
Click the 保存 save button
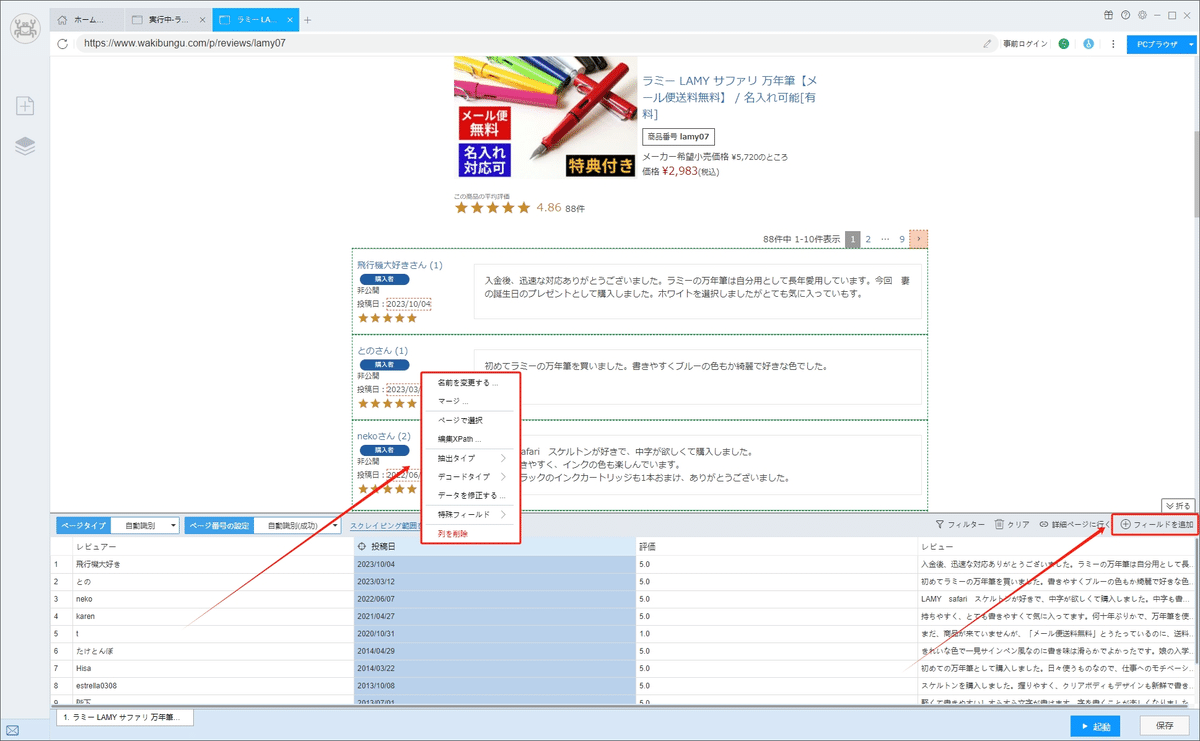click(x=1164, y=726)
